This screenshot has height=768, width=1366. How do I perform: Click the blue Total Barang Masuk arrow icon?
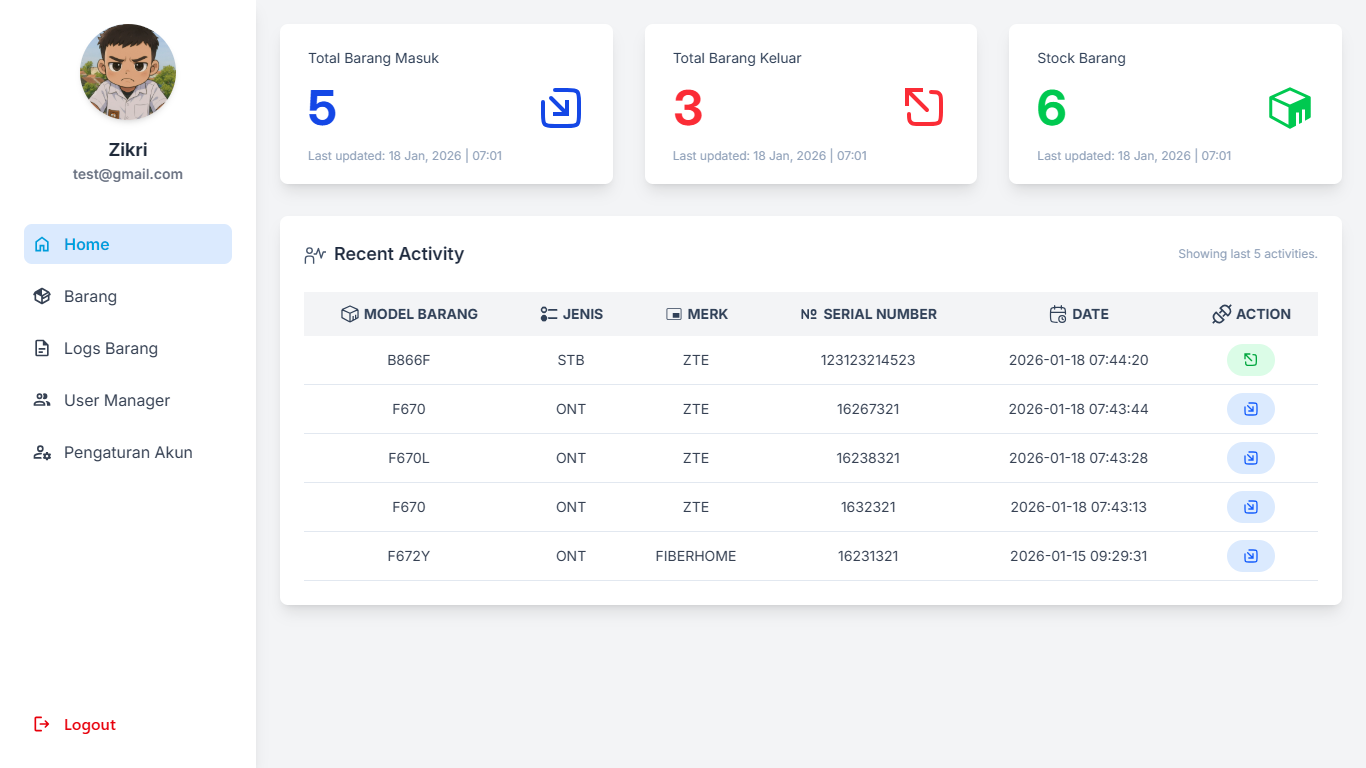click(x=560, y=108)
